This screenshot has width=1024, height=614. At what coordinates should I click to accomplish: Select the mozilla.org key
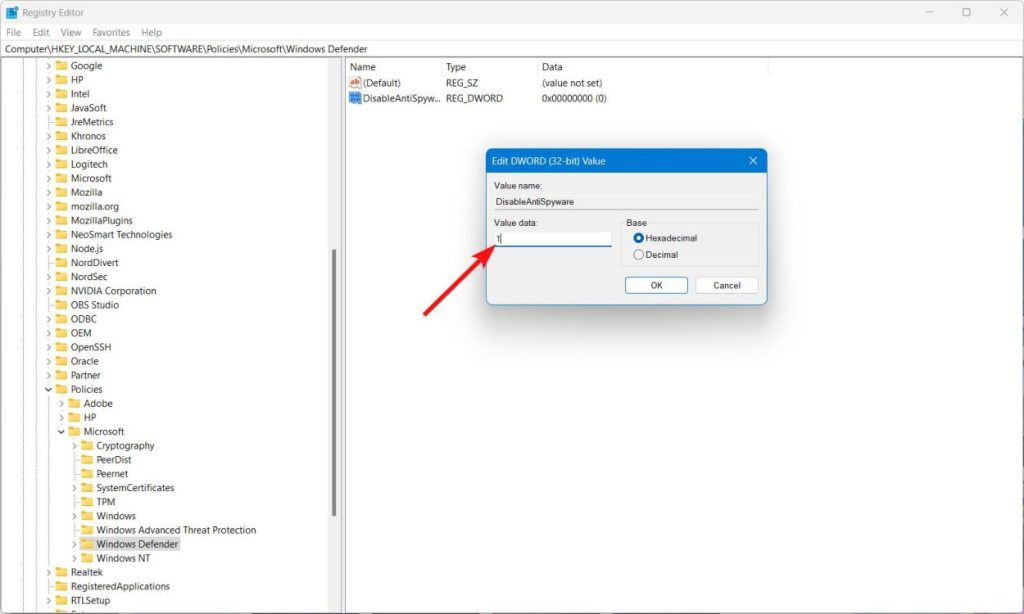pos(95,206)
